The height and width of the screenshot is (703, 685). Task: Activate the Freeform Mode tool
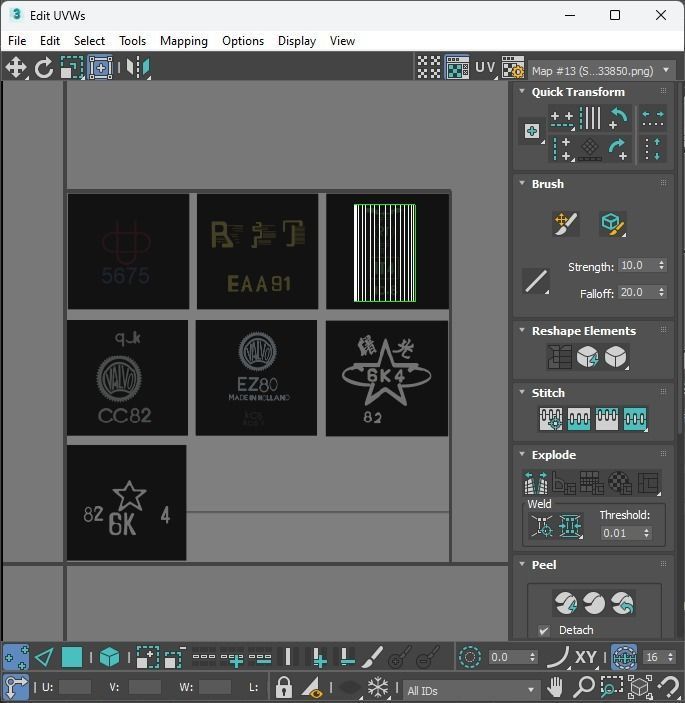click(100, 68)
